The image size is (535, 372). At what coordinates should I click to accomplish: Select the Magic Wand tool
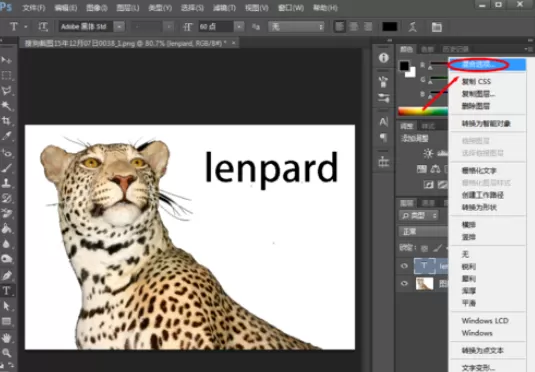tap(6, 105)
